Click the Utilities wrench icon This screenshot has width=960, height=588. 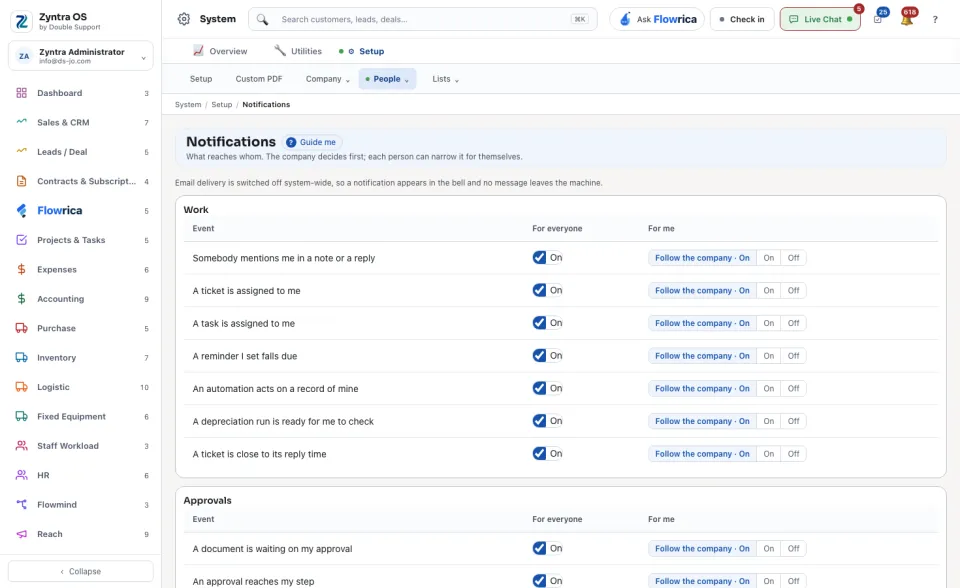click(x=280, y=51)
